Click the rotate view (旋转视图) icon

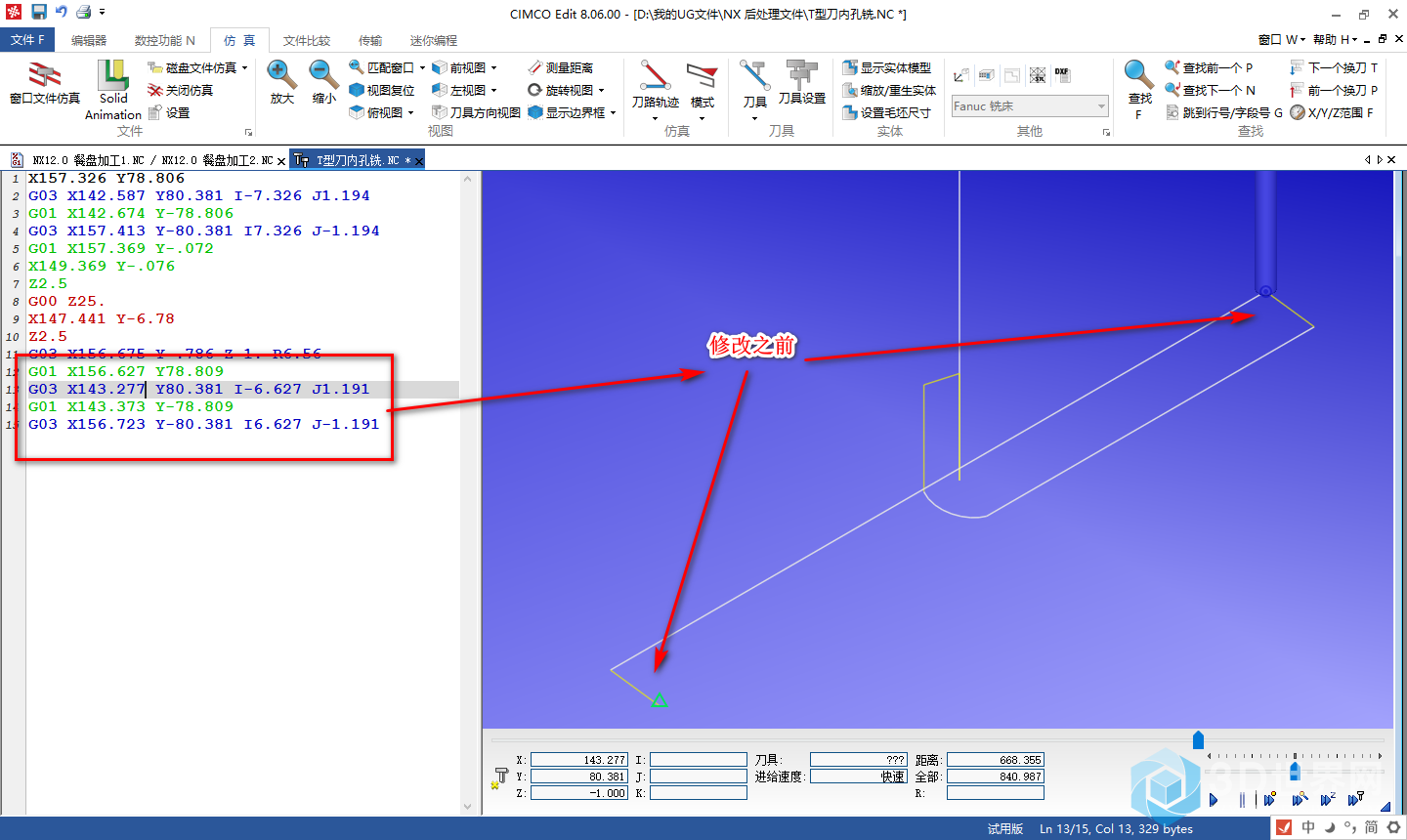535,90
